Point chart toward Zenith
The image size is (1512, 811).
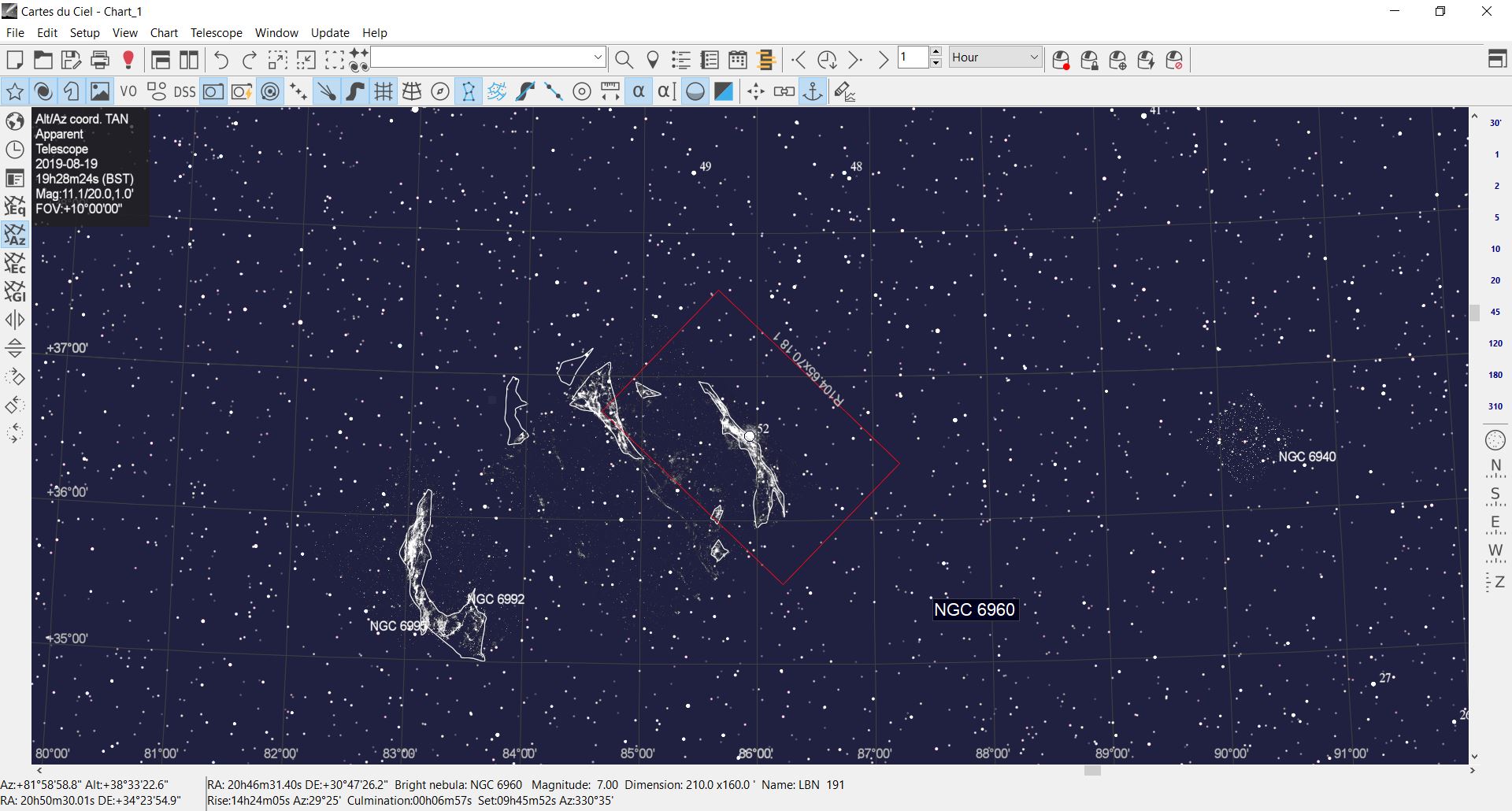tap(1495, 582)
